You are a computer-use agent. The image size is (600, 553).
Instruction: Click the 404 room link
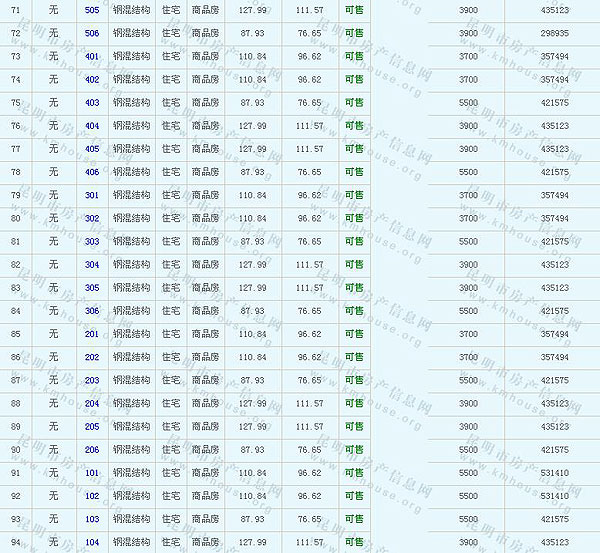pyautogui.click(x=92, y=126)
